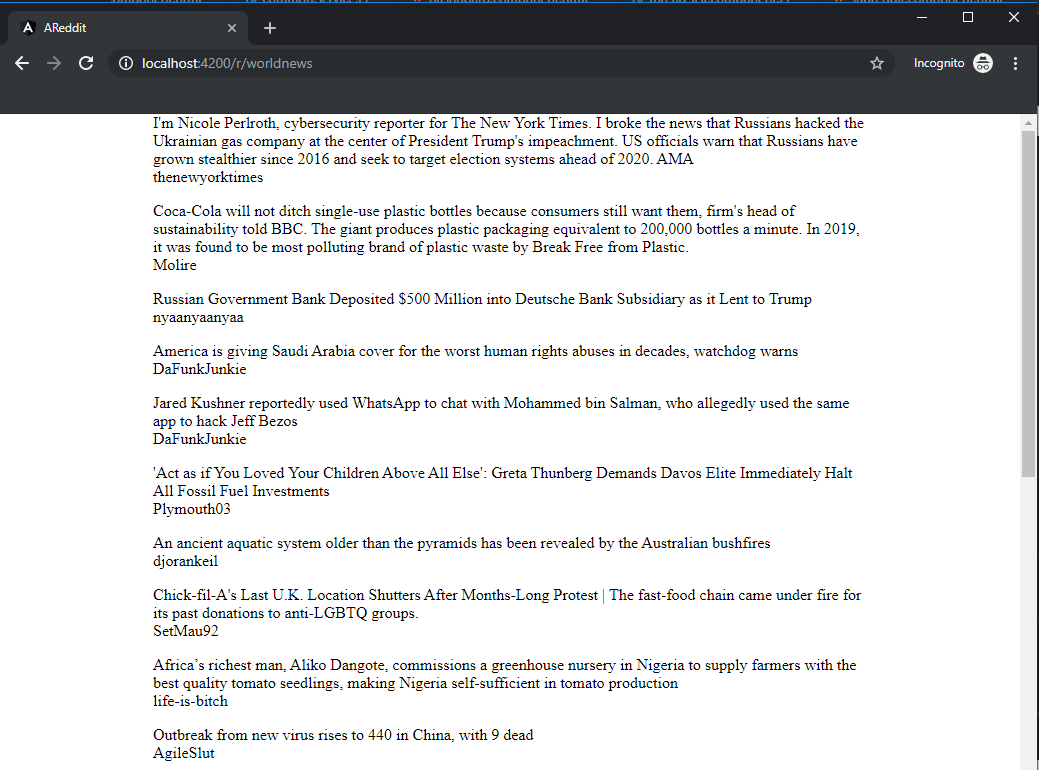Screen dimensions: 1039x770
Task: Click the America is giving Saudi Arabia cover post
Action: pyautogui.click(x=476, y=351)
